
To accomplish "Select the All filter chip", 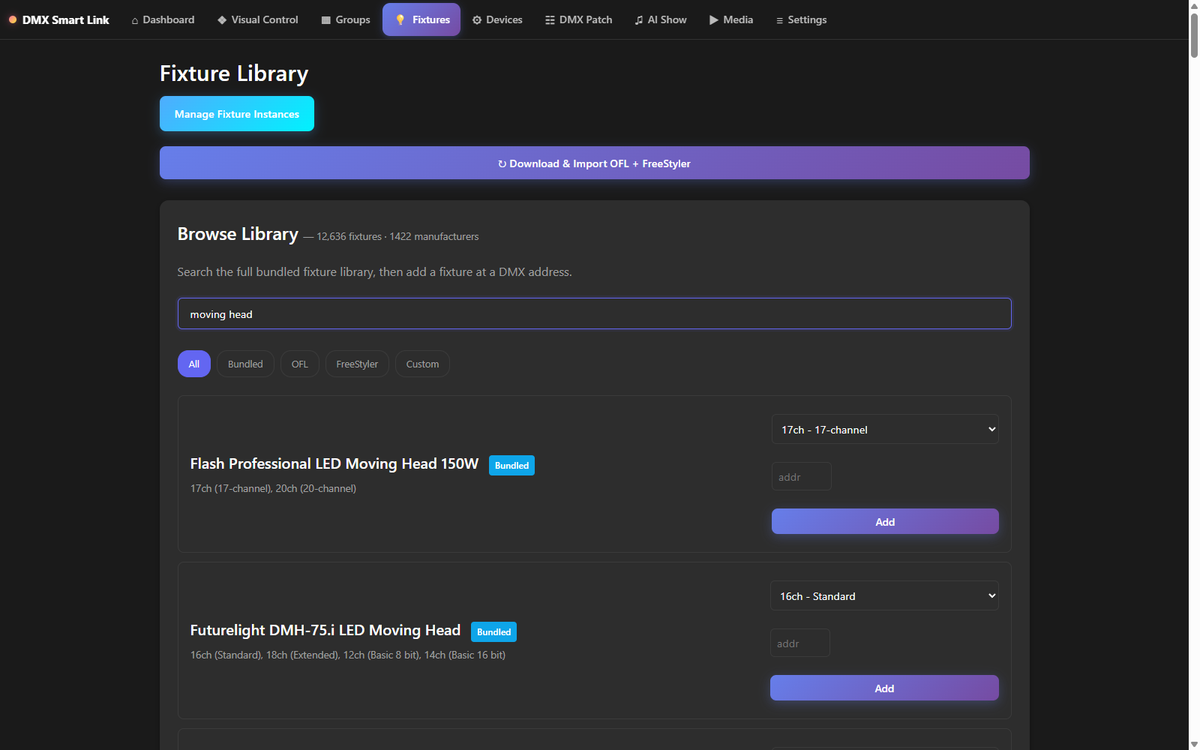I will [x=194, y=364].
